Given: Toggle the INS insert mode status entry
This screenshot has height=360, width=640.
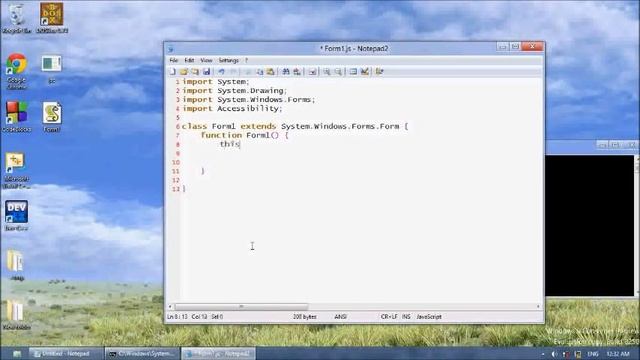Looking at the screenshot, I should pos(406,317).
